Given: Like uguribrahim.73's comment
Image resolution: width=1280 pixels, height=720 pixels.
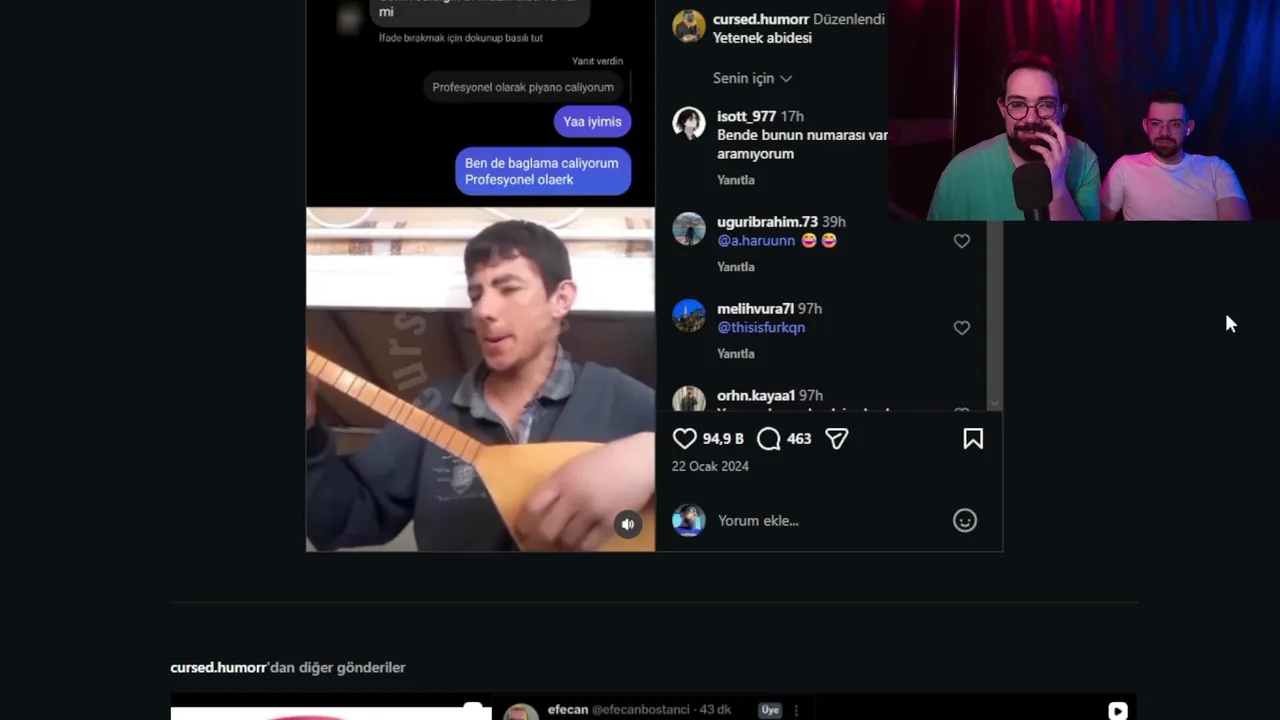Looking at the screenshot, I should (x=962, y=241).
